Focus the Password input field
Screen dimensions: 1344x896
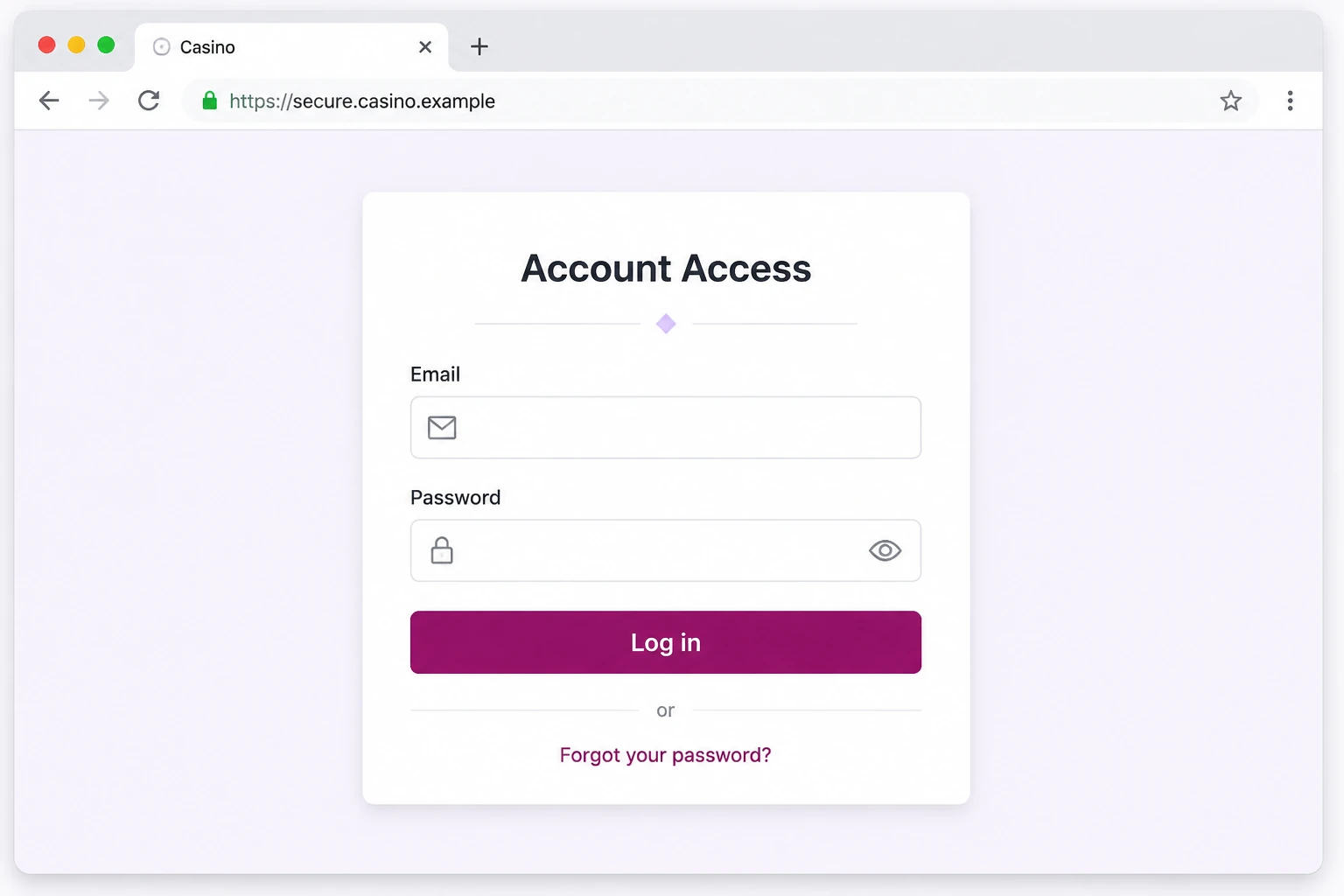coord(666,550)
